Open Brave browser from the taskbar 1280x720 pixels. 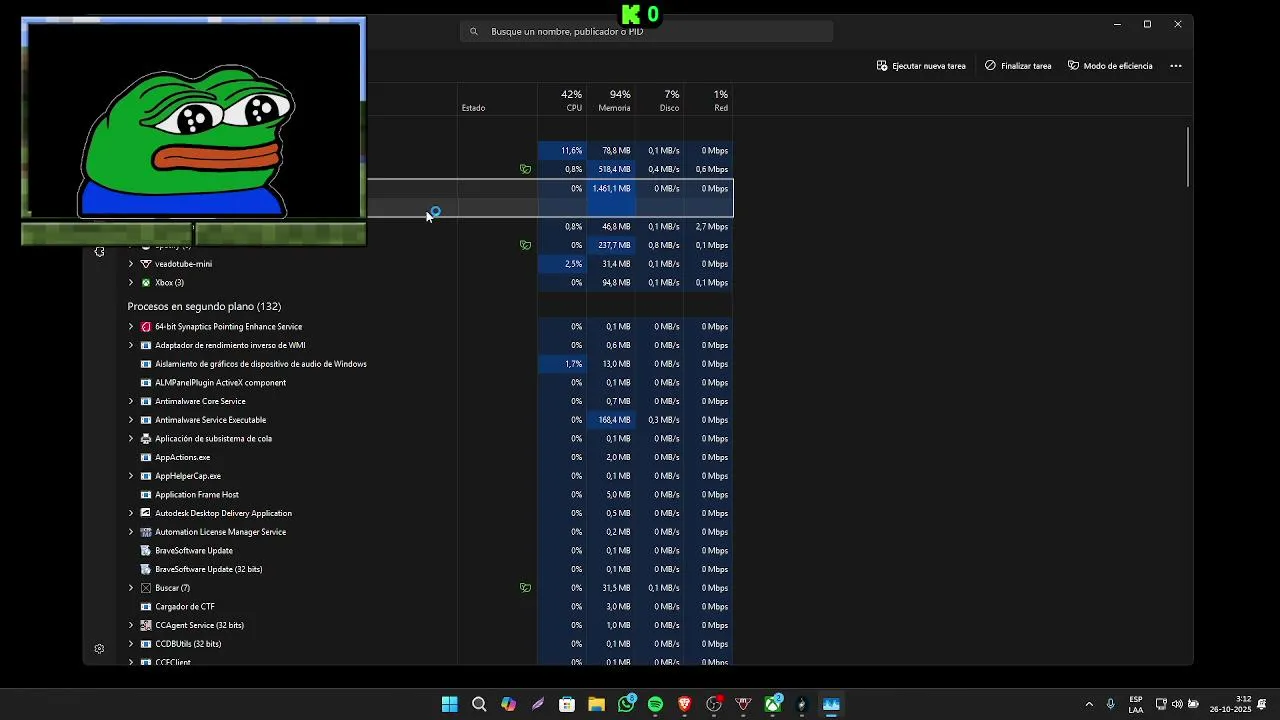pyautogui.click(x=684, y=704)
